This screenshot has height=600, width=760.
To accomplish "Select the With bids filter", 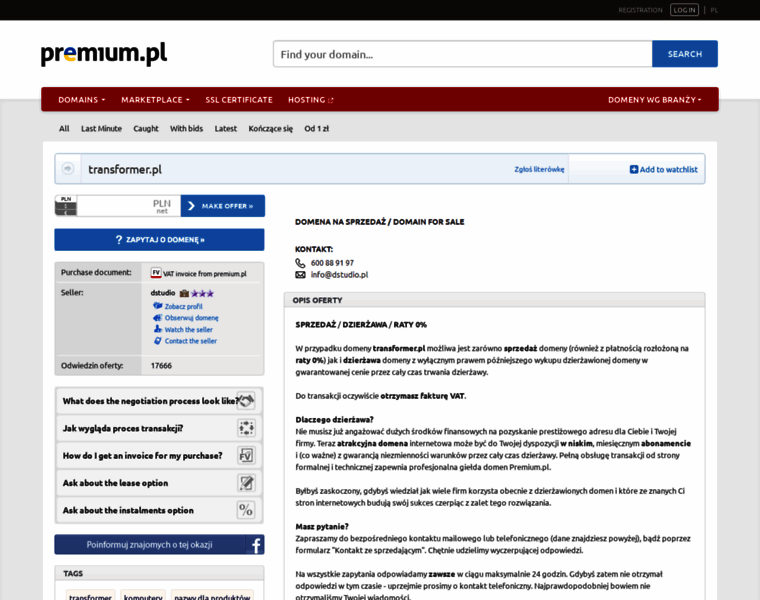I will pyautogui.click(x=186, y=128).
